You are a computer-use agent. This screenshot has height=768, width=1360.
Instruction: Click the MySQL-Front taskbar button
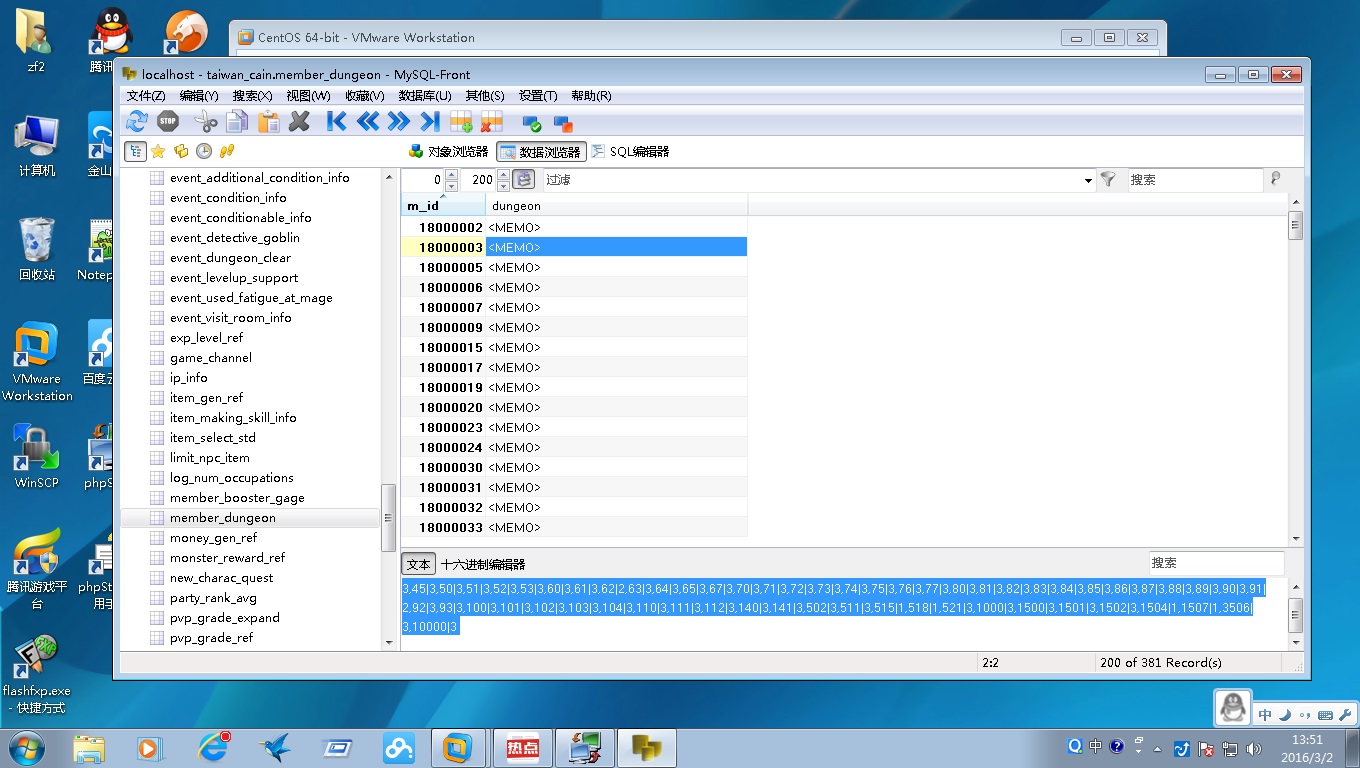click(x=647, y=747)
